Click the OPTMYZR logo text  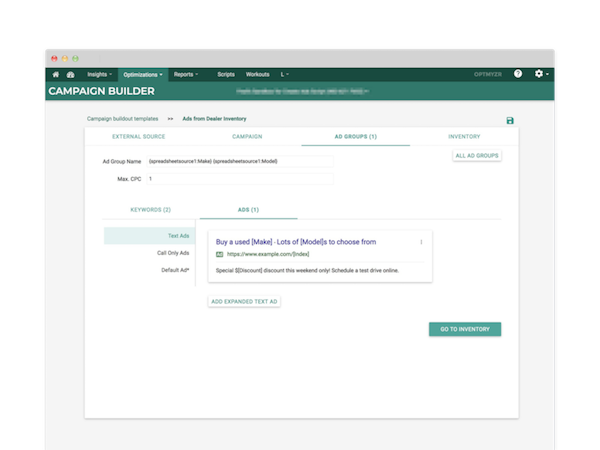click(488, 74)
